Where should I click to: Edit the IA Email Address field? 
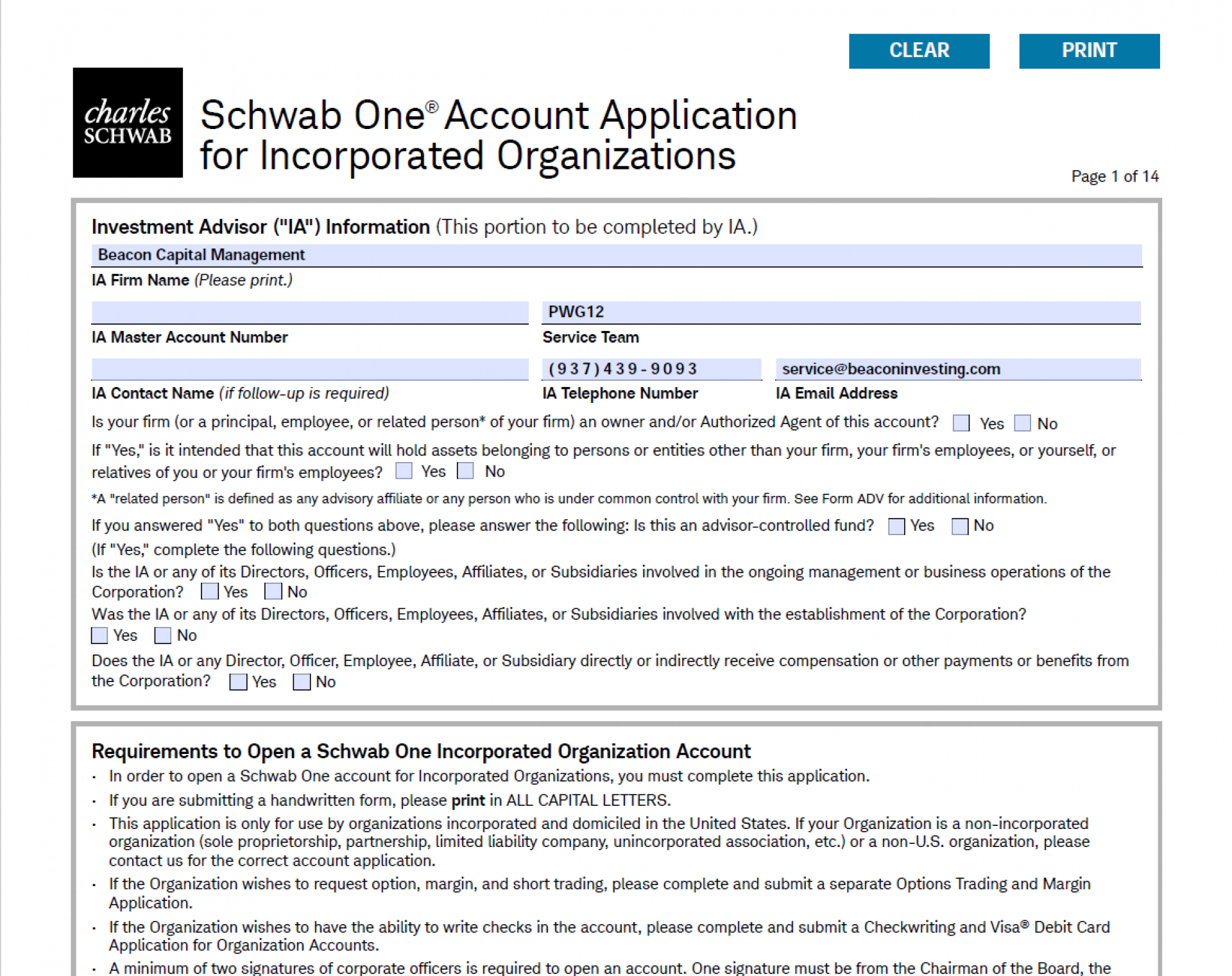coord(958,369)
